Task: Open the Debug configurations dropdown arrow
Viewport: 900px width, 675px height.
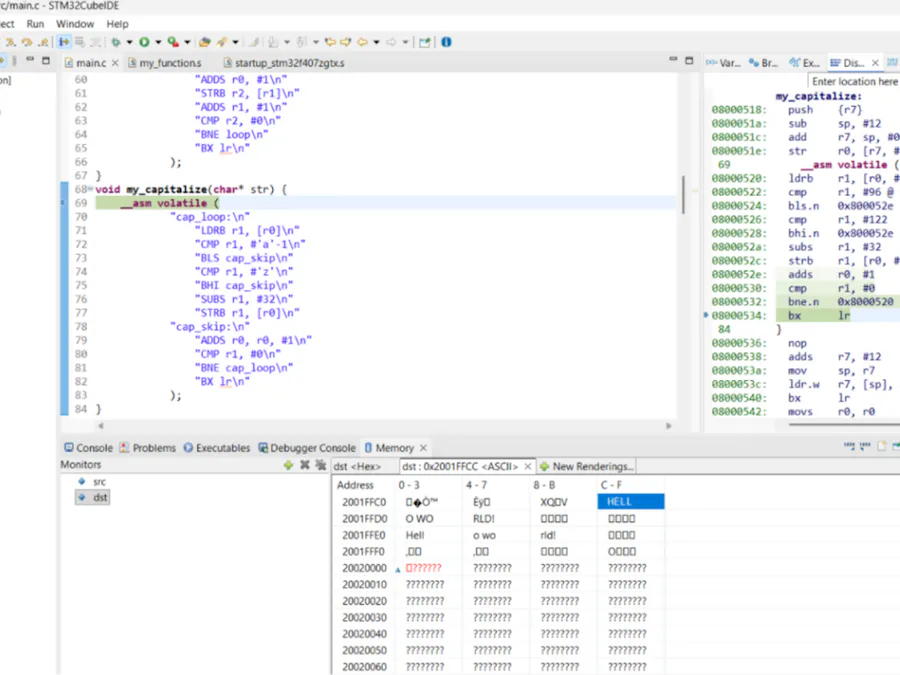Action: [x=129, y=42]
